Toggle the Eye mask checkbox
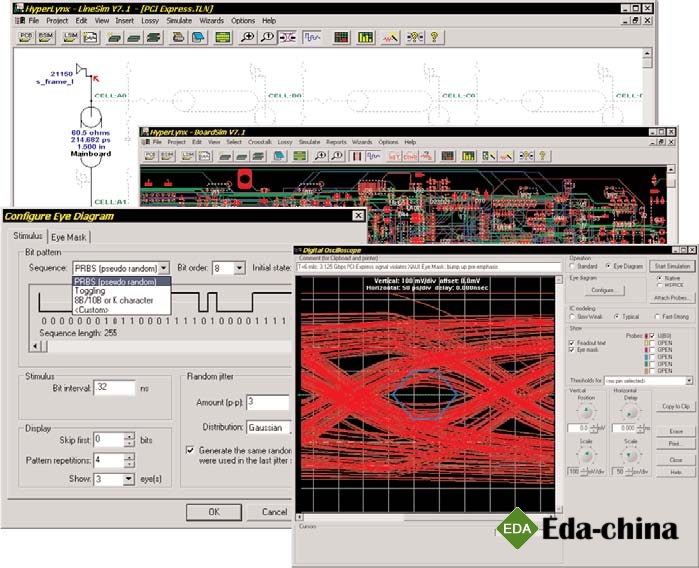Viewport: 699px width, 568px height. 572,350
